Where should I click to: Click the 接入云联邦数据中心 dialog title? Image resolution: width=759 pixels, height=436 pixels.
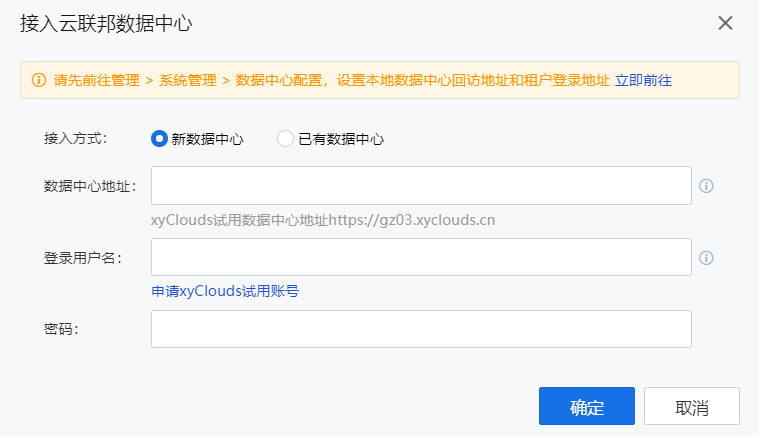click(x=106, y=23)
